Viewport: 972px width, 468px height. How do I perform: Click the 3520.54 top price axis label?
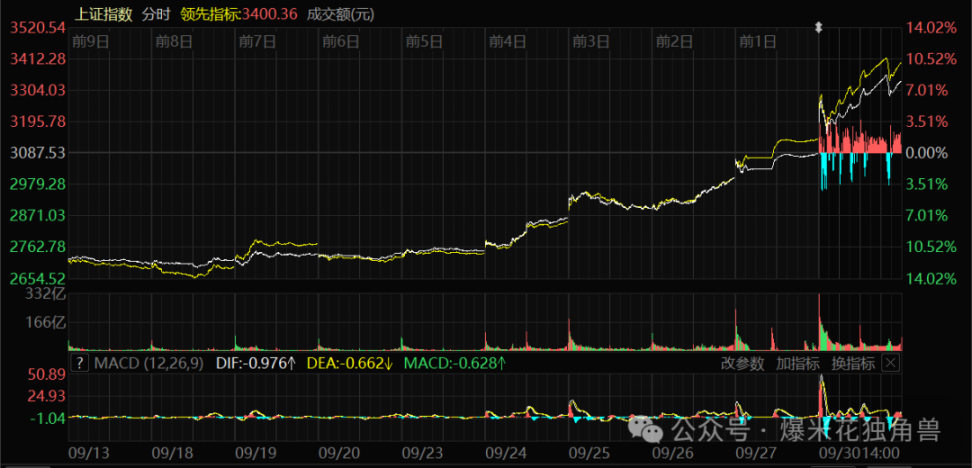(x=37, y=28)
